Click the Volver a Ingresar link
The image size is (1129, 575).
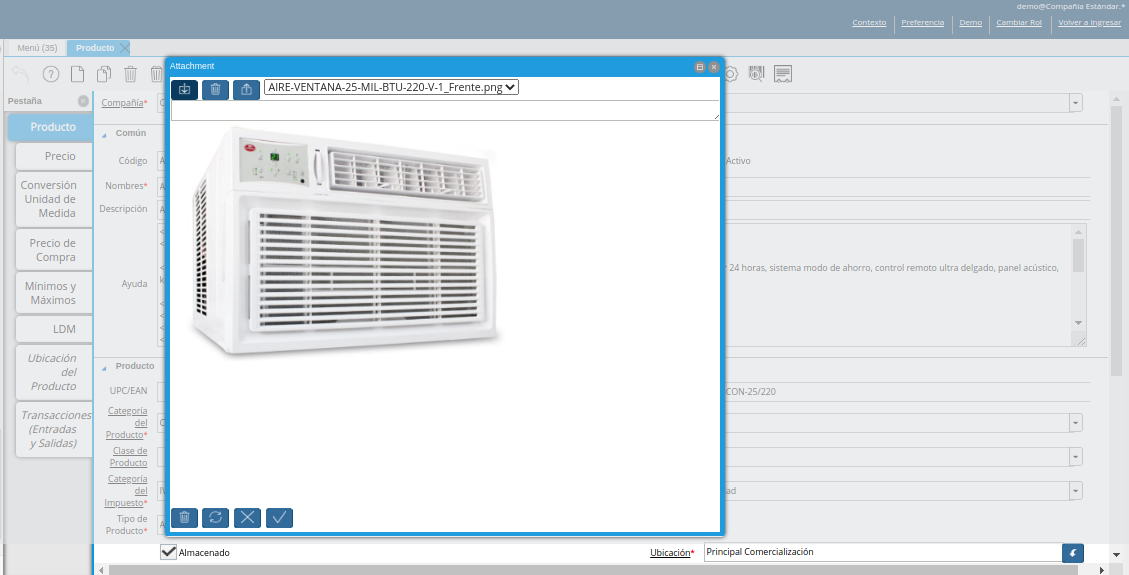[1089, 22]
